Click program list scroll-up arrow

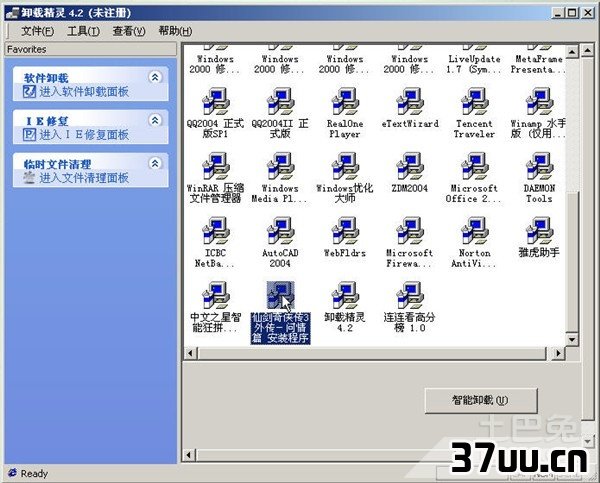tap(572, 52)
